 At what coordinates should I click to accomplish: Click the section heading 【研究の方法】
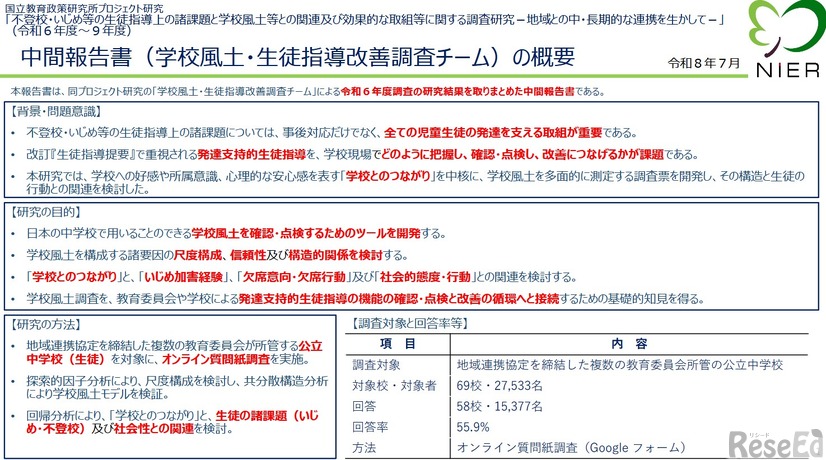click(44, 325)
